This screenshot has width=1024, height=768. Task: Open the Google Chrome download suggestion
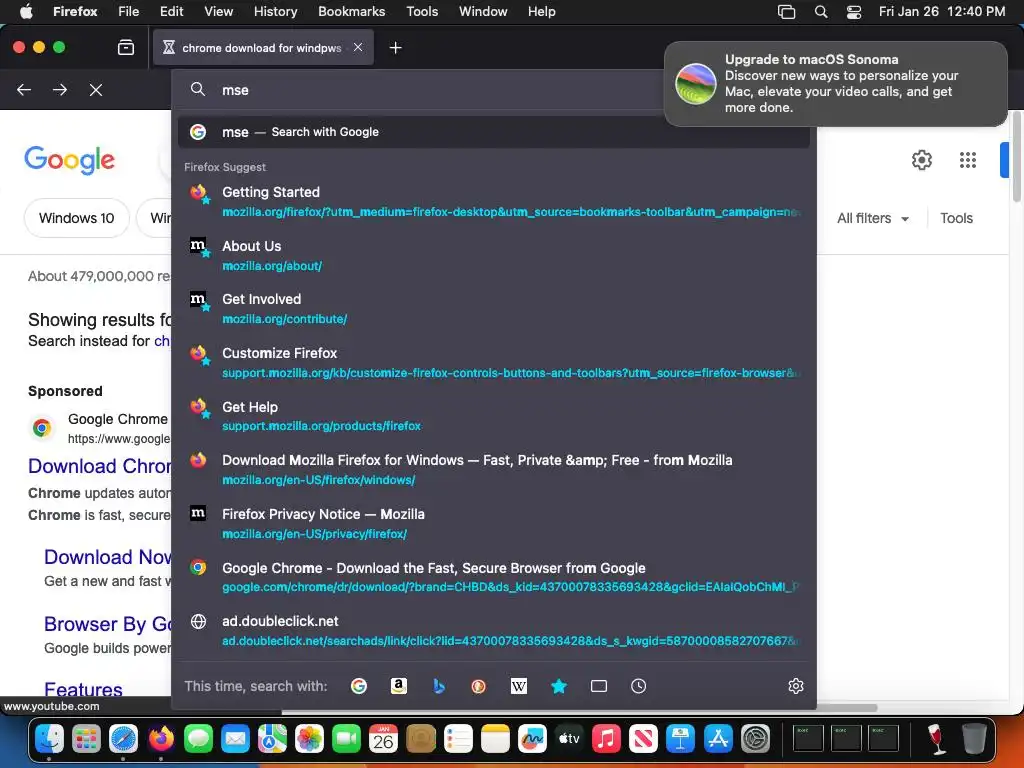pos(494,577)
